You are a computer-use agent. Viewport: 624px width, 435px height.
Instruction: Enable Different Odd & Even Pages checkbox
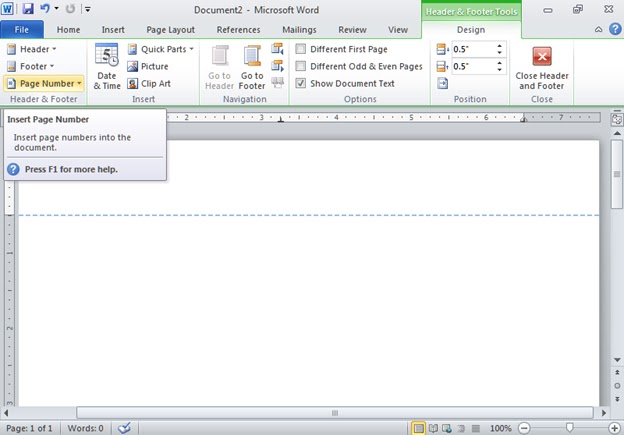301,66
